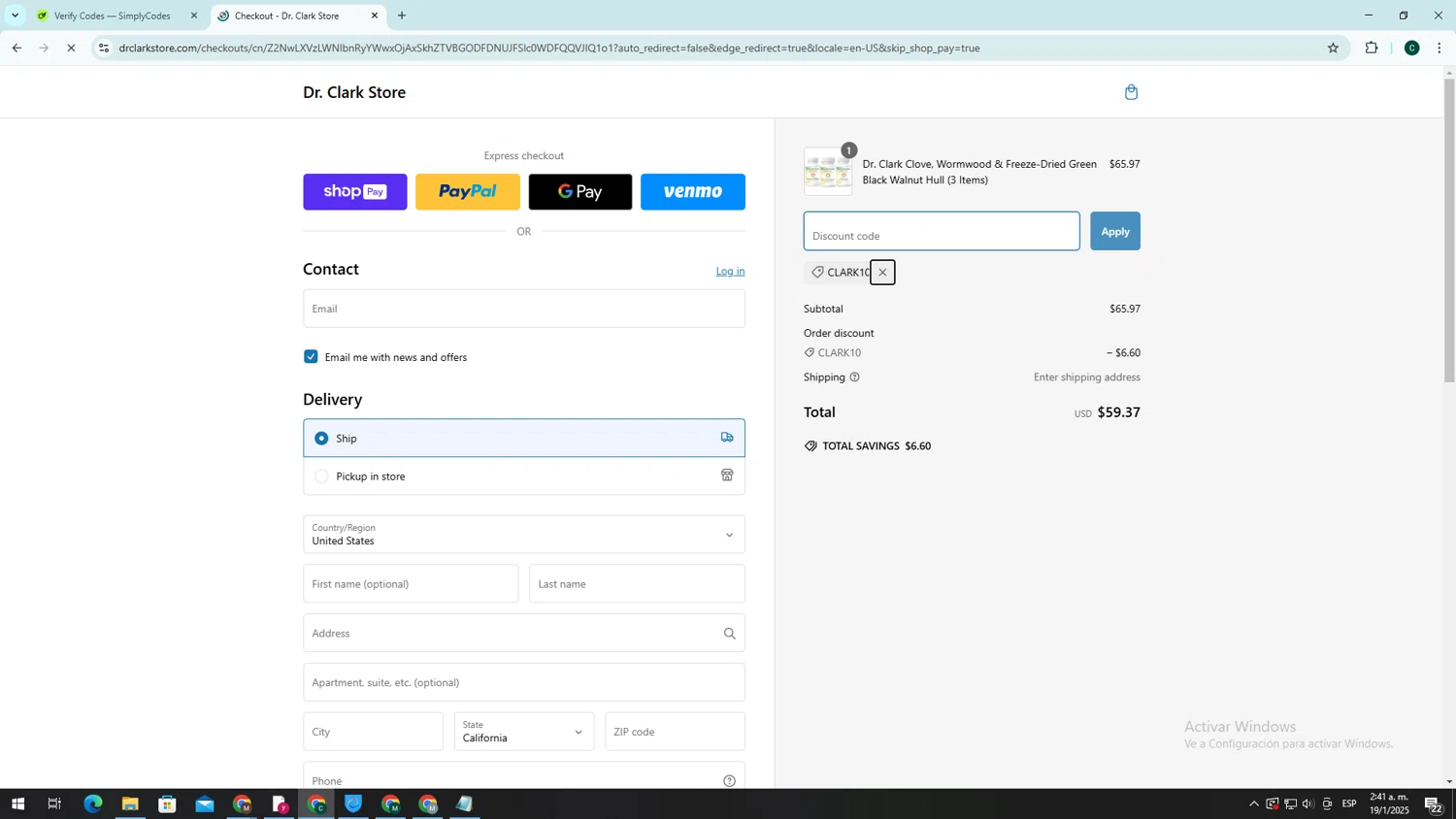The height and width of the screenshot is (819, 1456).
Task: Pay with Google Pay button
Action: pos(580,192)
